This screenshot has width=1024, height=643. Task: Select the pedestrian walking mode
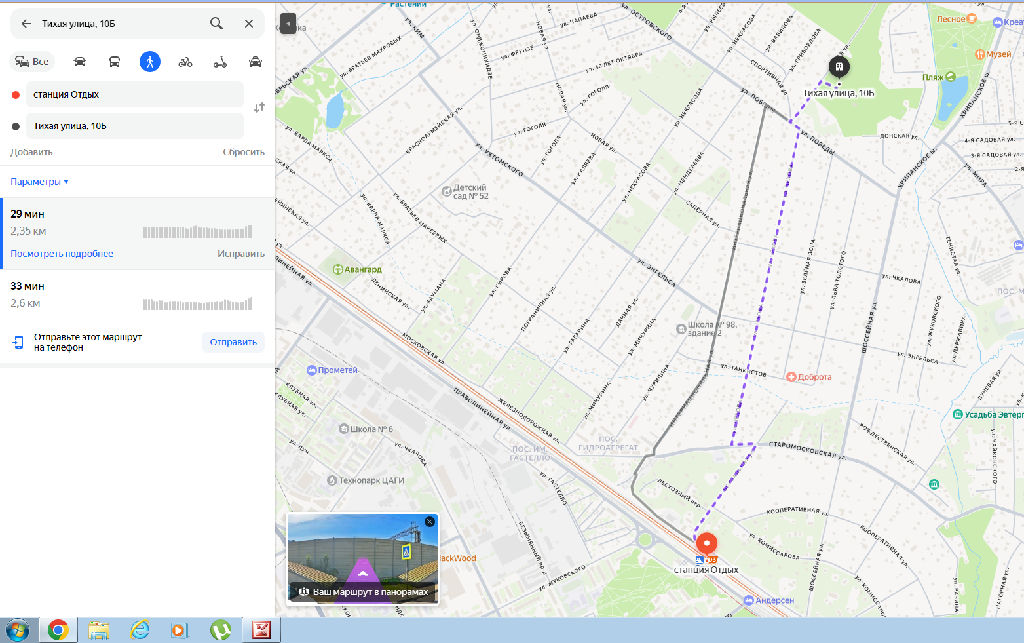tap(150, 61)
